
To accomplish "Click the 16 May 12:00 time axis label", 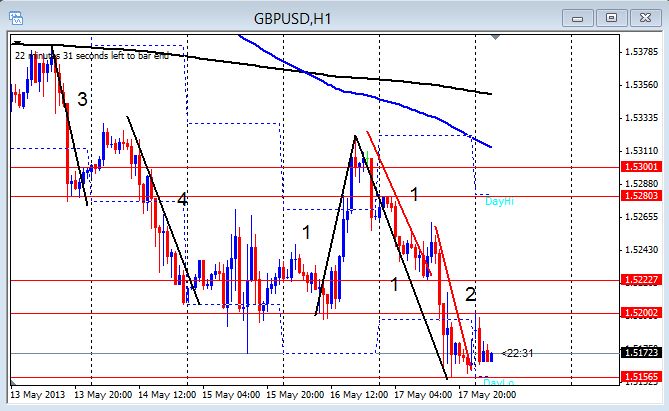I will click(x=359, y=394).
